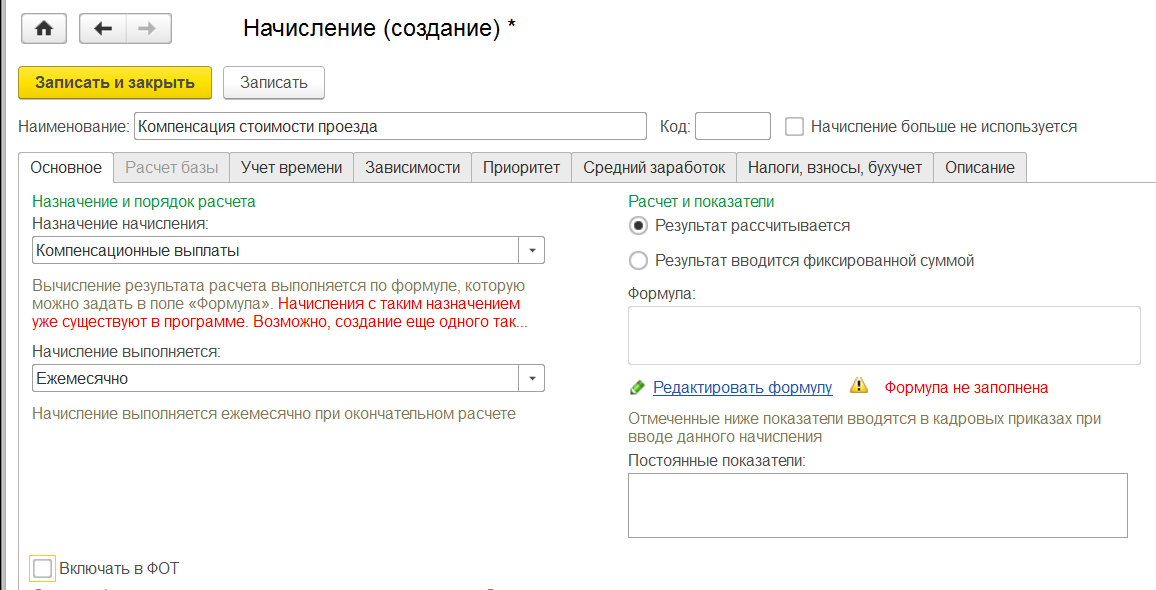This screenshot has height=590, width=1156.
Task: Focus the 'Наименование' text field
Action: pyautogui.click(x=390, y=127)
